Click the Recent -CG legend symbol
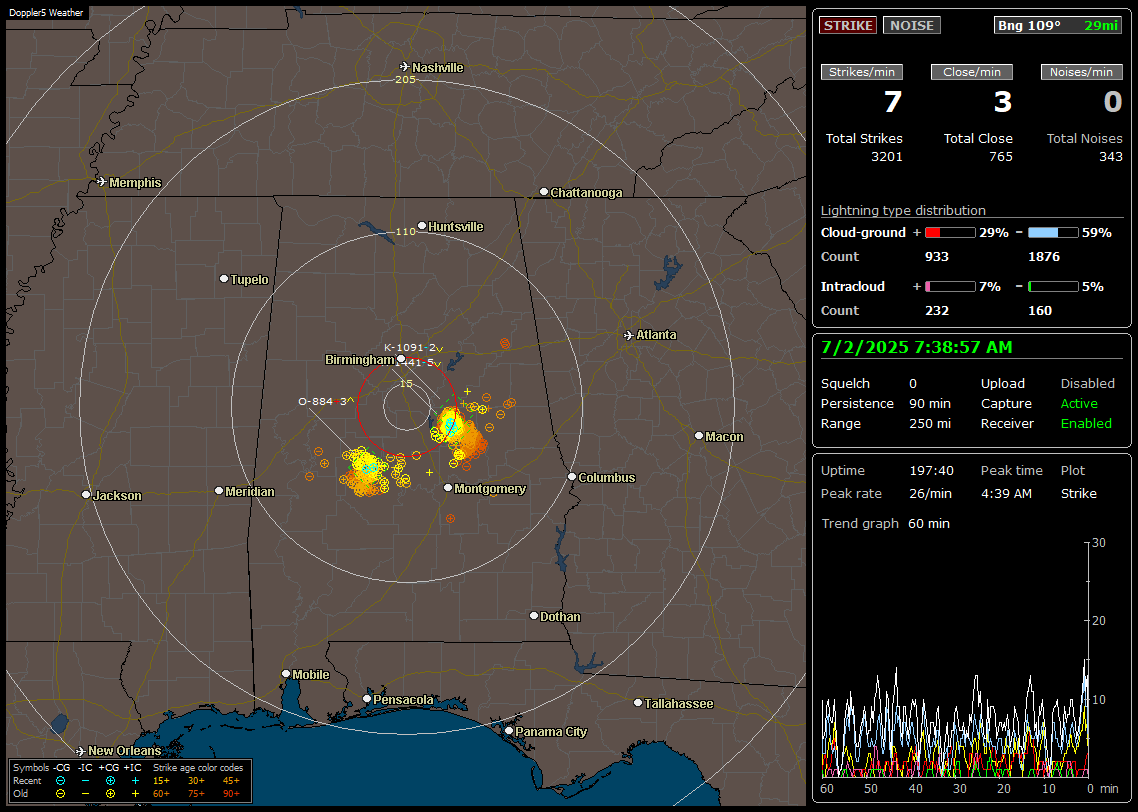The image size is (1138, 812). pyautogui.click(x=60, y=781)
